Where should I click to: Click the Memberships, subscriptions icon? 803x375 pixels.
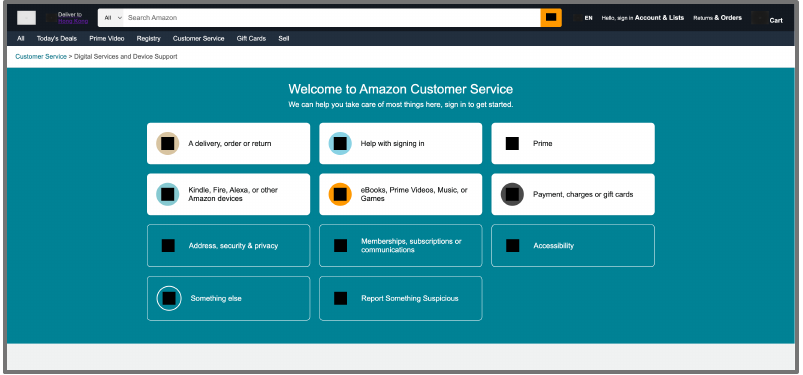coord(341,245)
